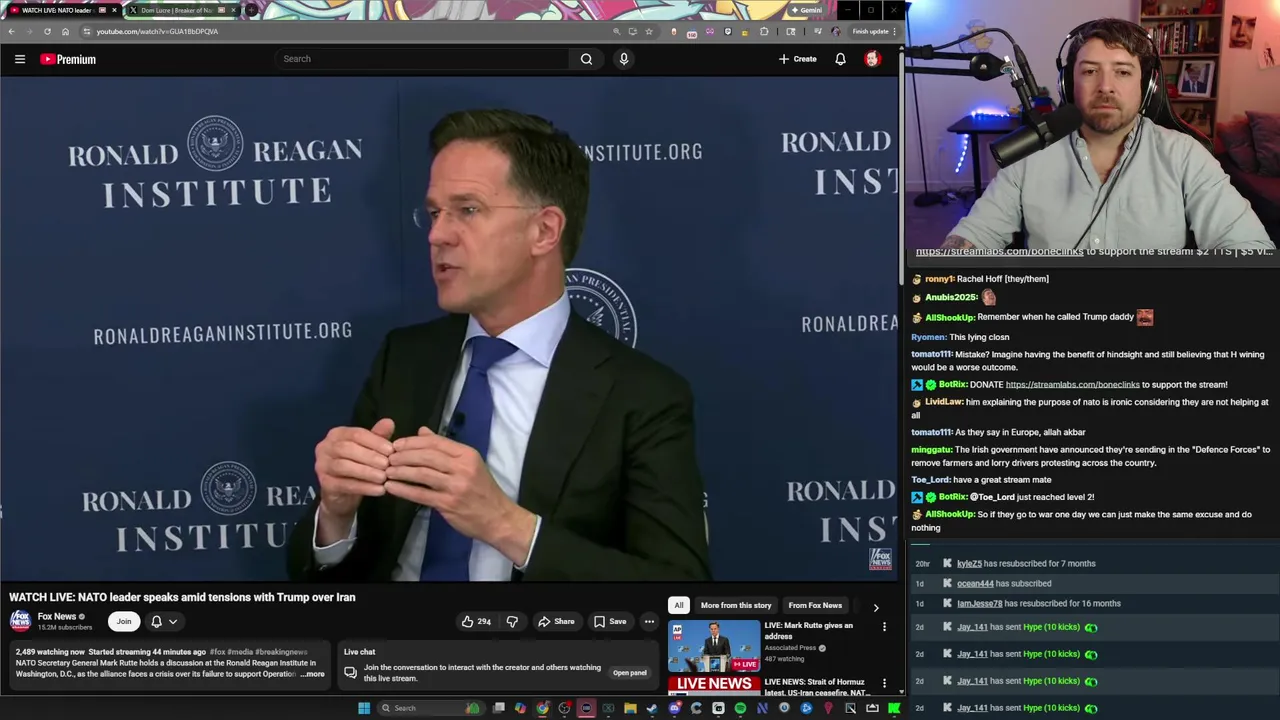Reload the current page

coord(47,31)
